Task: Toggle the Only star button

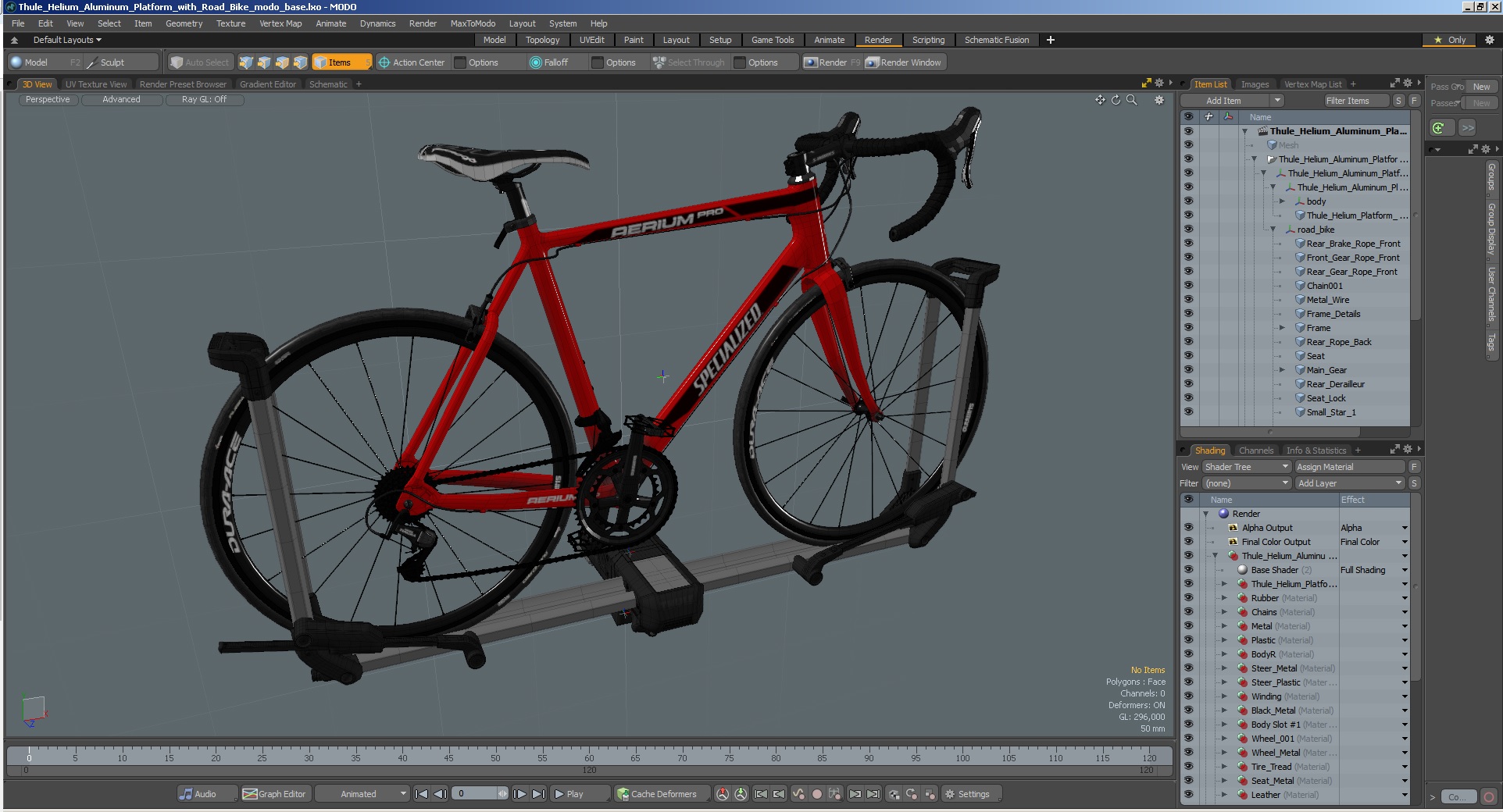Action: point(1450,40)
